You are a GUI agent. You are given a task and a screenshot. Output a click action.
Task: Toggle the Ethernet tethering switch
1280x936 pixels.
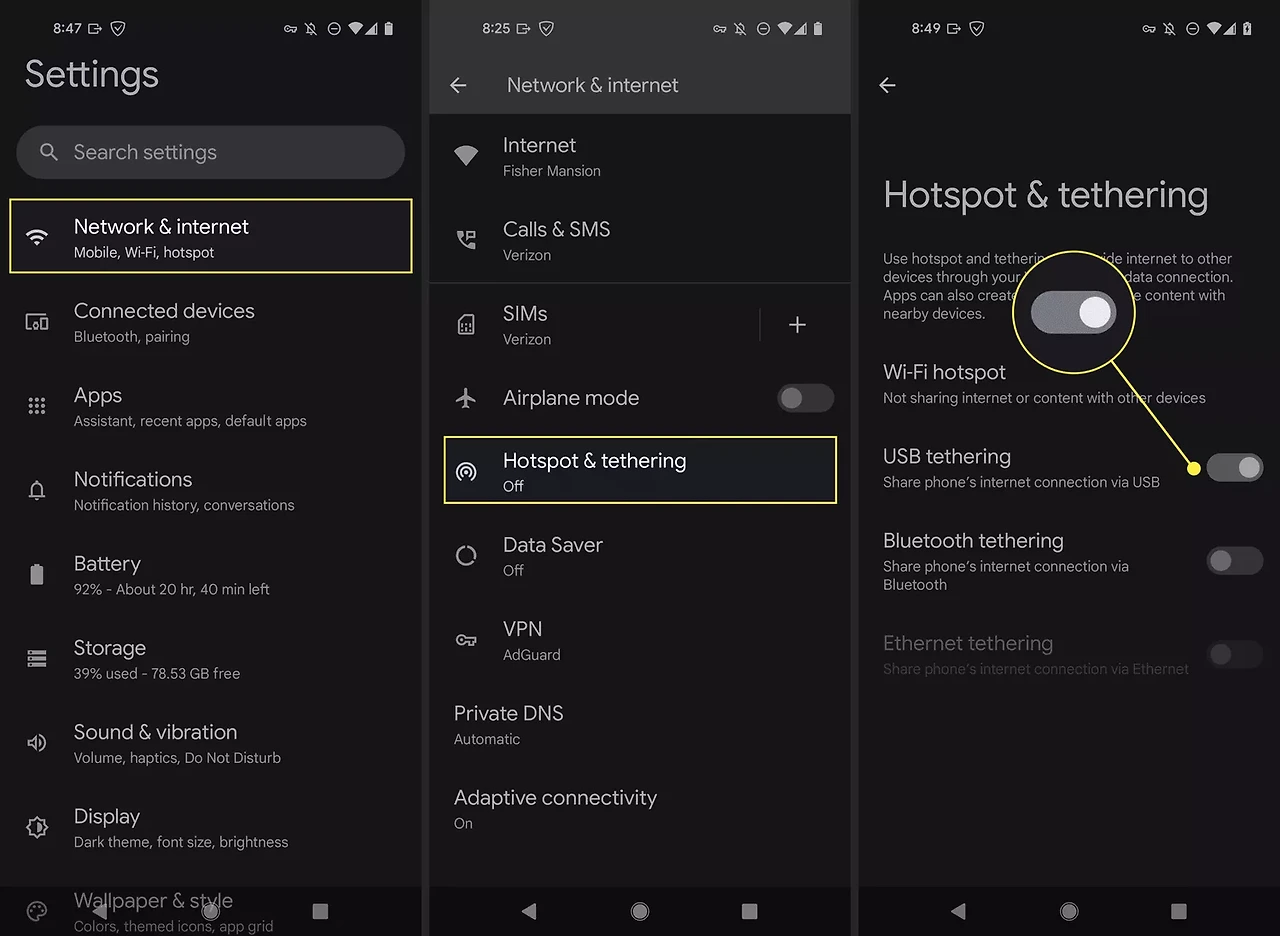click(x=1235, y=655)
